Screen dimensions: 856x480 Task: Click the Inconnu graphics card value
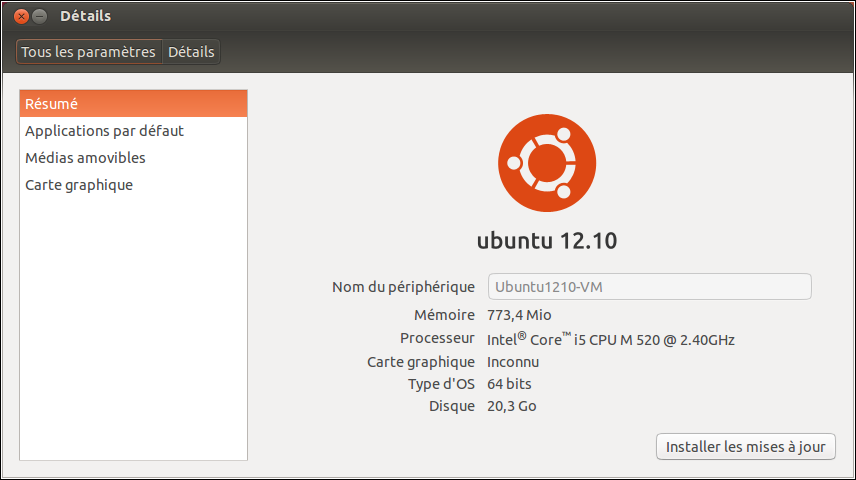(513, 362)
